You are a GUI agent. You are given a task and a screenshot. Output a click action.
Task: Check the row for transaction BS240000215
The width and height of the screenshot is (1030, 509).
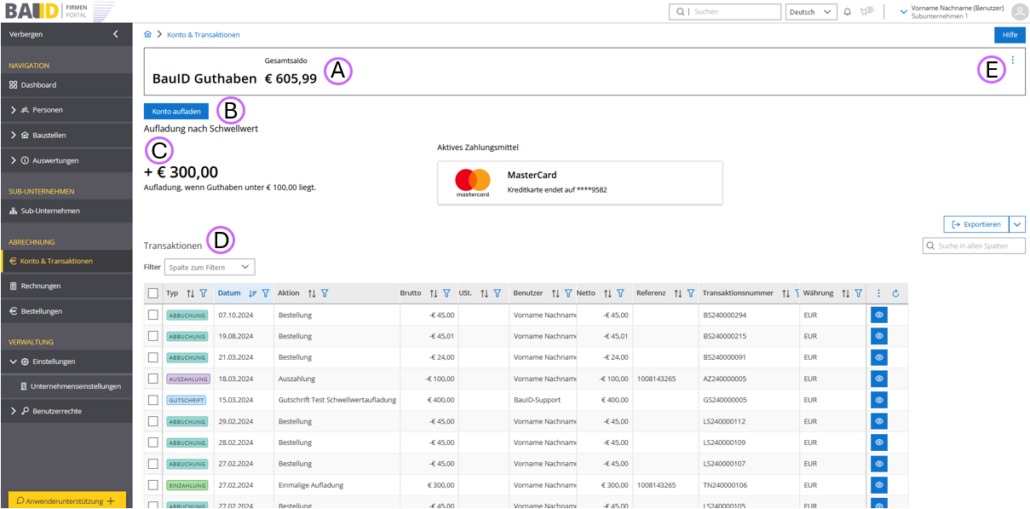[x=153, y=336]
